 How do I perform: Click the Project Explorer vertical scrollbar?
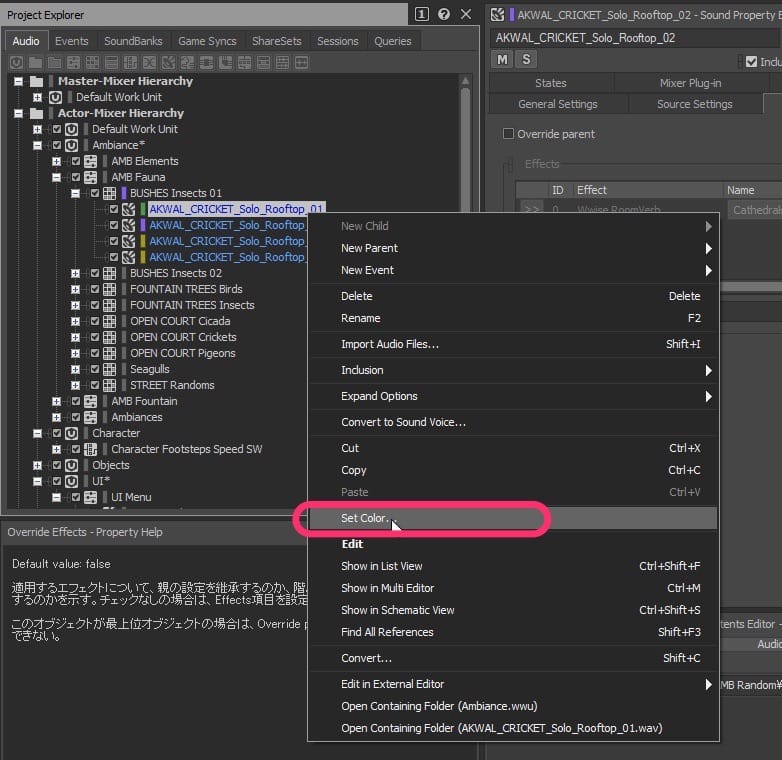pyautogui.click(x=465, y=150)
